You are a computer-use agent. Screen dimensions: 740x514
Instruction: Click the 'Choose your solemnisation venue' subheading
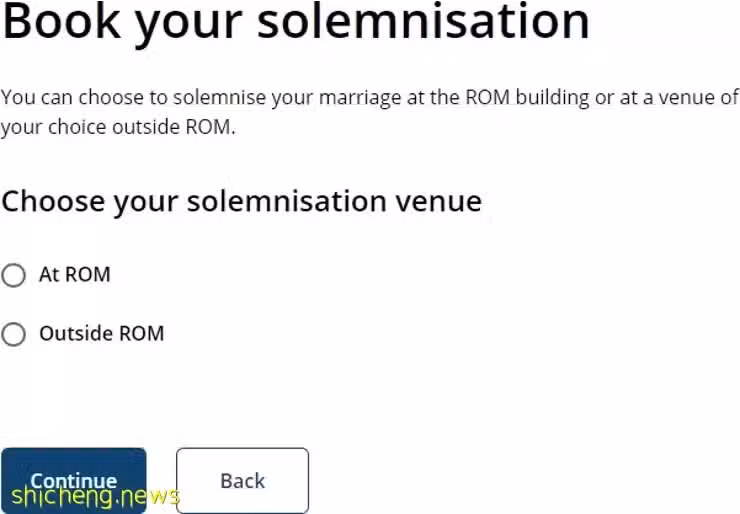pos(242,202)
